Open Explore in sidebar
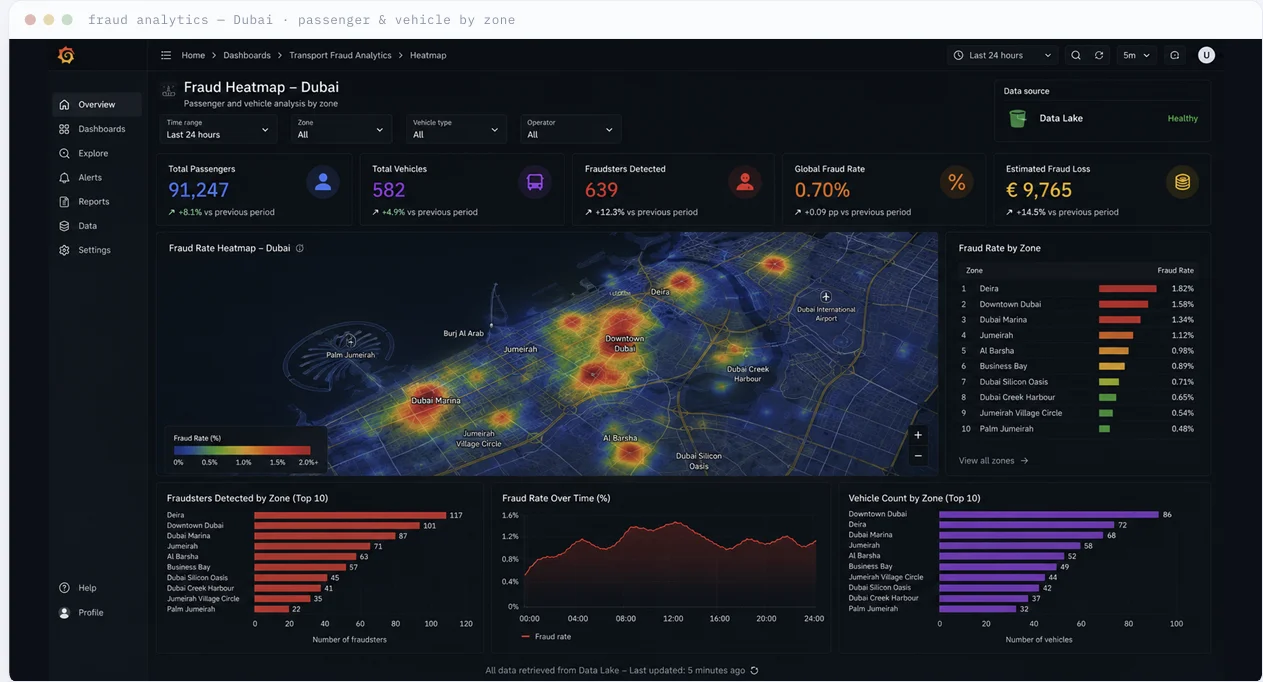 pos(97,153)
